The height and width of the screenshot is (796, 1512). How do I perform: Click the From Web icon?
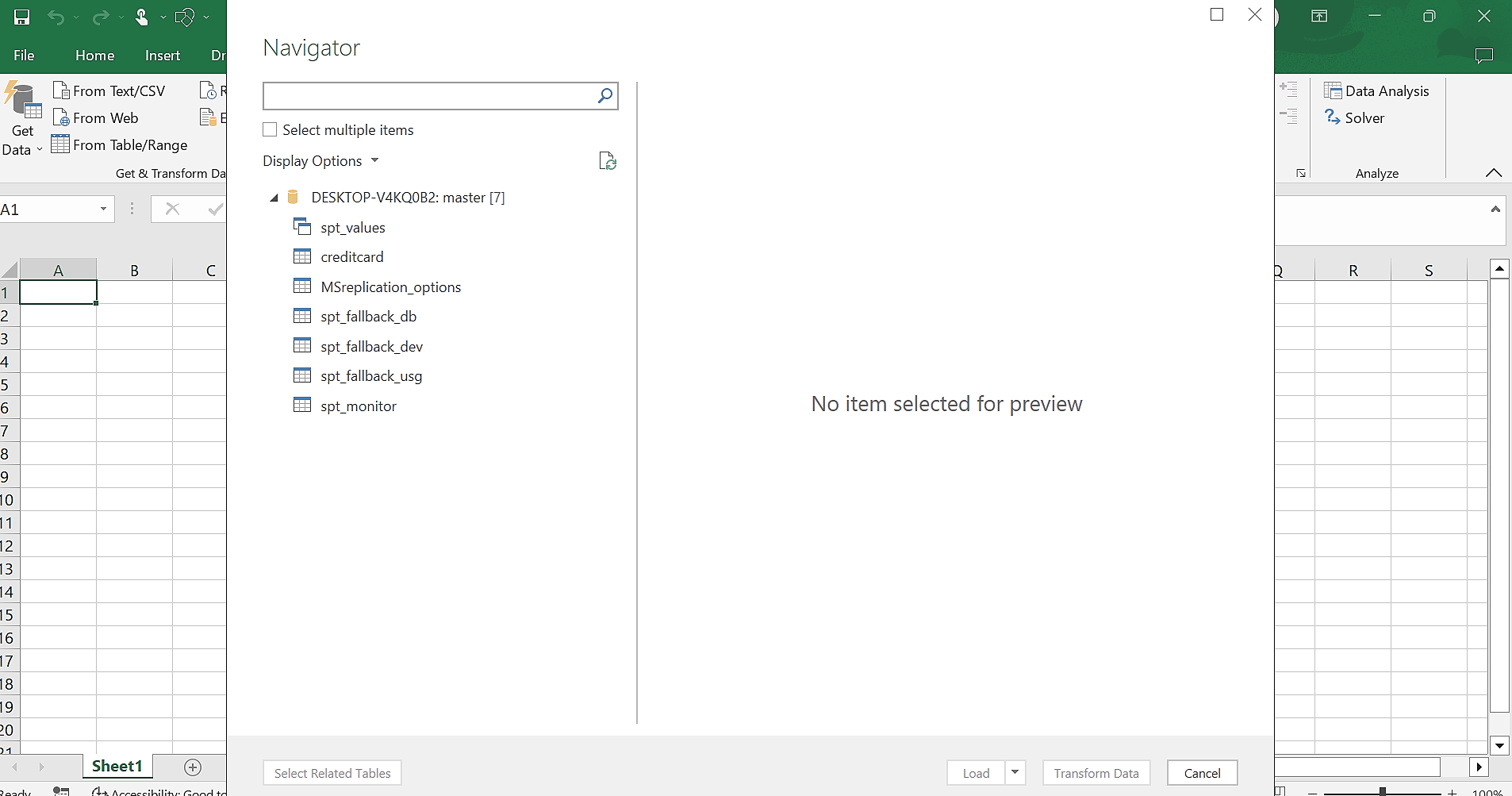(61, 117)
